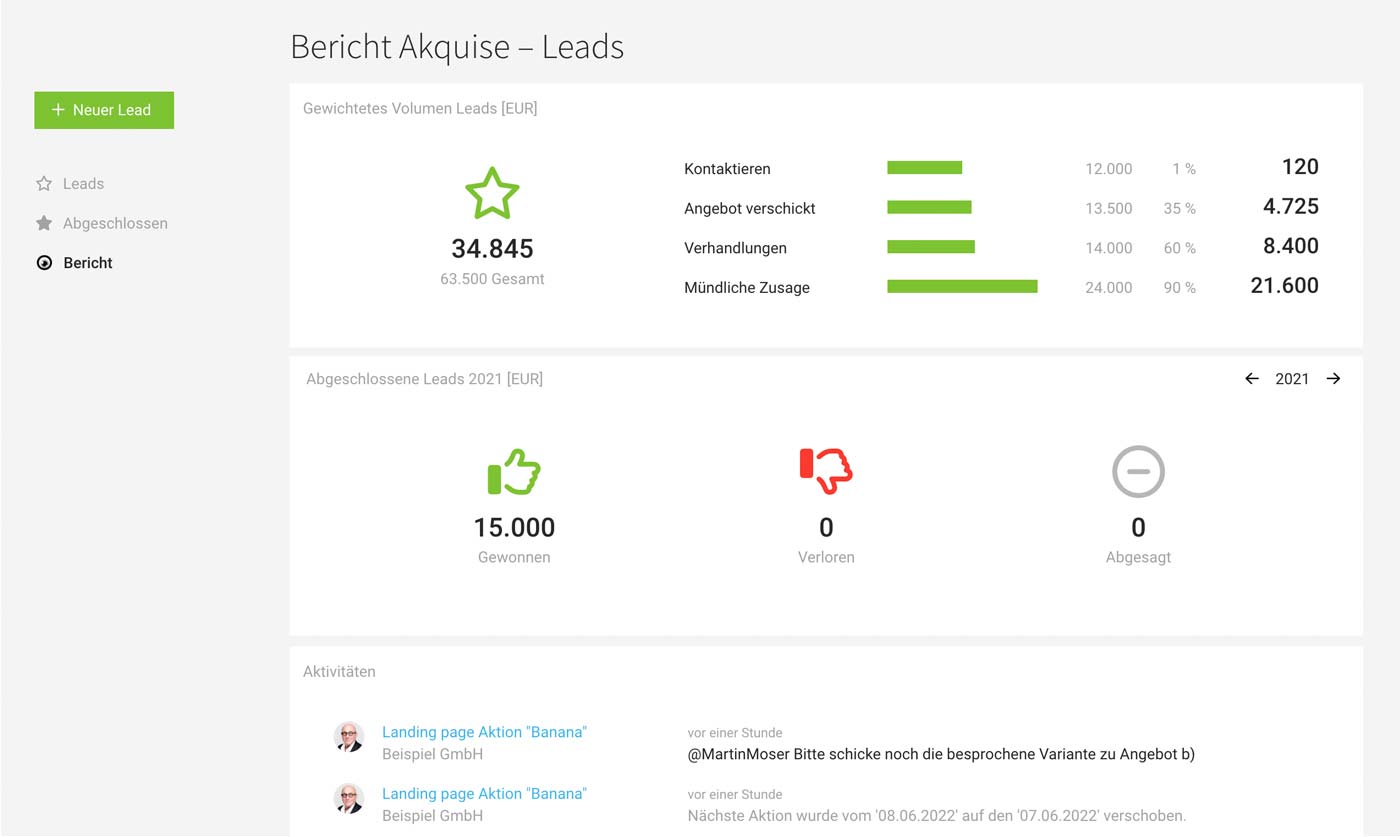Click the Neuer Lead button
Screen dimensions: 1400x837
coord(104,110)
